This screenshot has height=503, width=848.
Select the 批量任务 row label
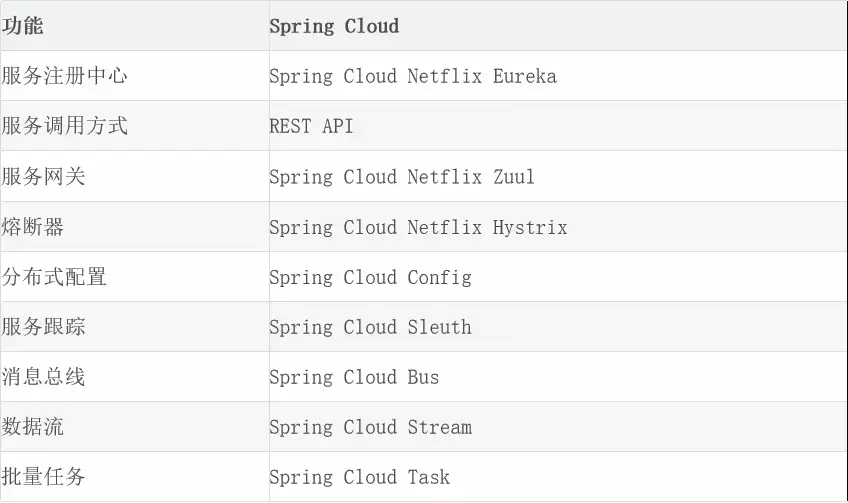(43, 476)
